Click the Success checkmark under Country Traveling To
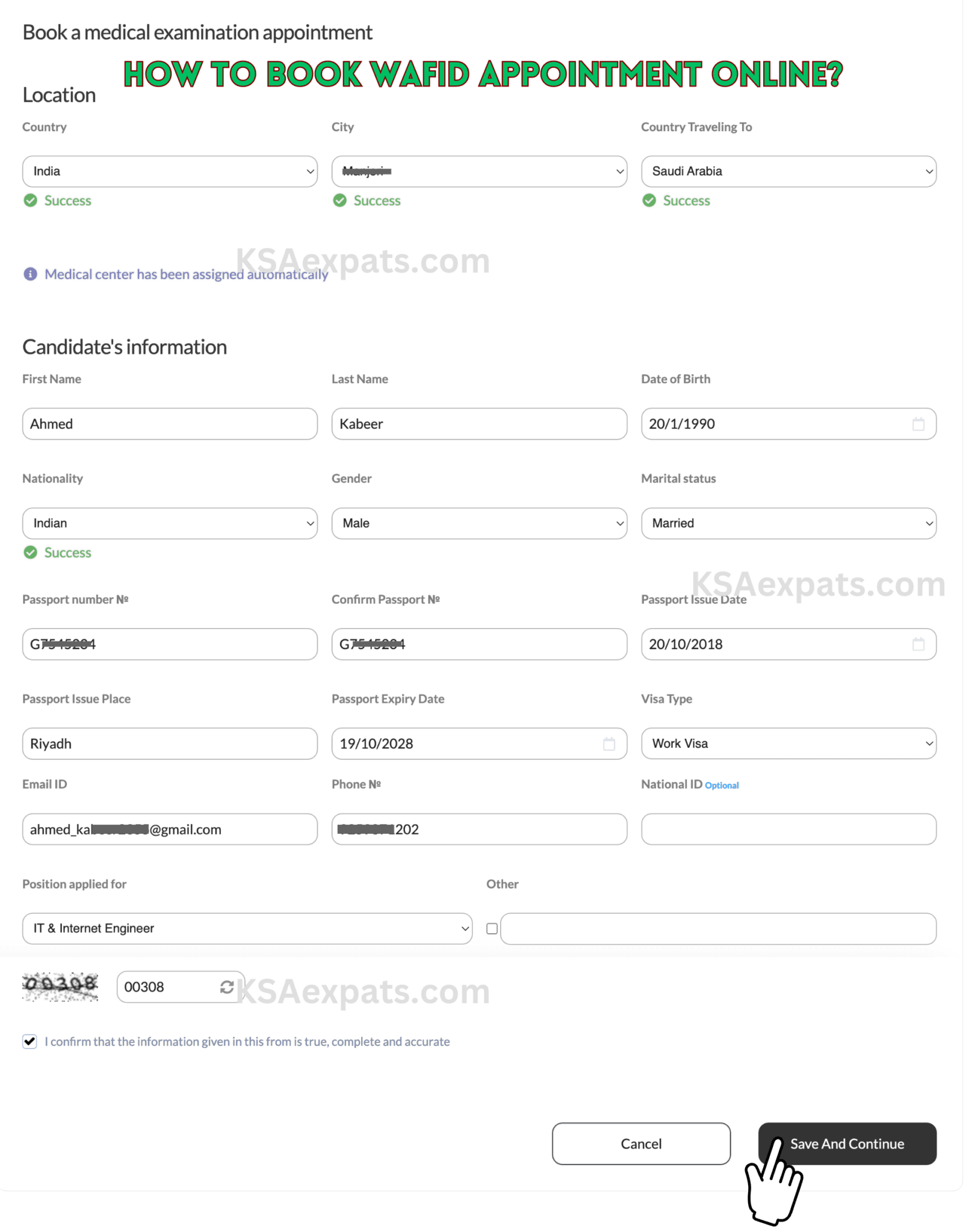This screenshot has width=966, height=1232. coord(649,200)
